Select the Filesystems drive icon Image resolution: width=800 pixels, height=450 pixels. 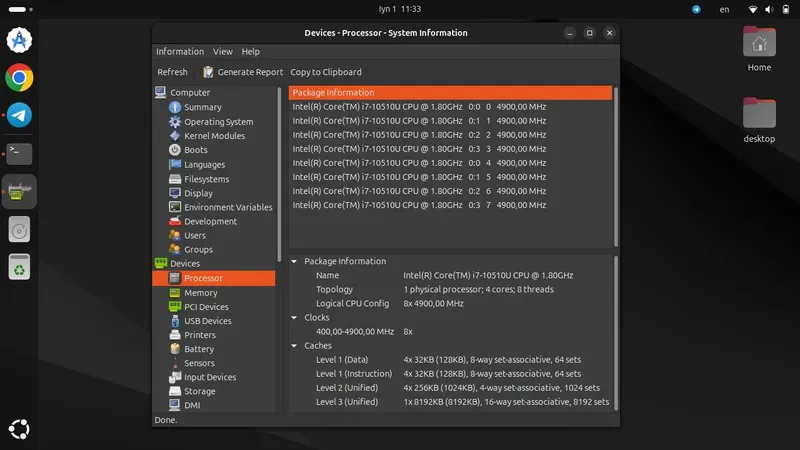point(174,179)
